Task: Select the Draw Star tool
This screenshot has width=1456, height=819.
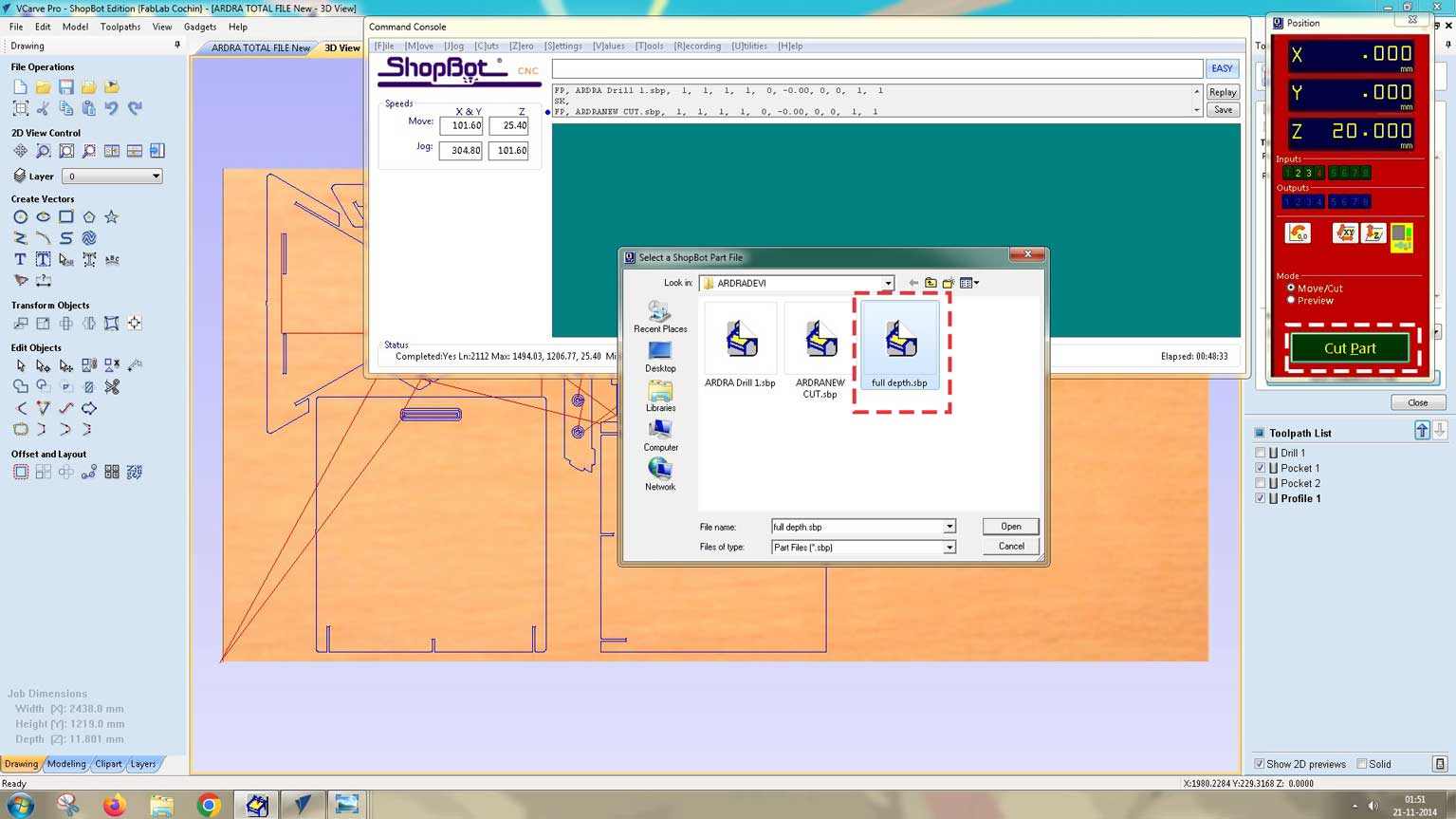Action: (x=111, y=217)
